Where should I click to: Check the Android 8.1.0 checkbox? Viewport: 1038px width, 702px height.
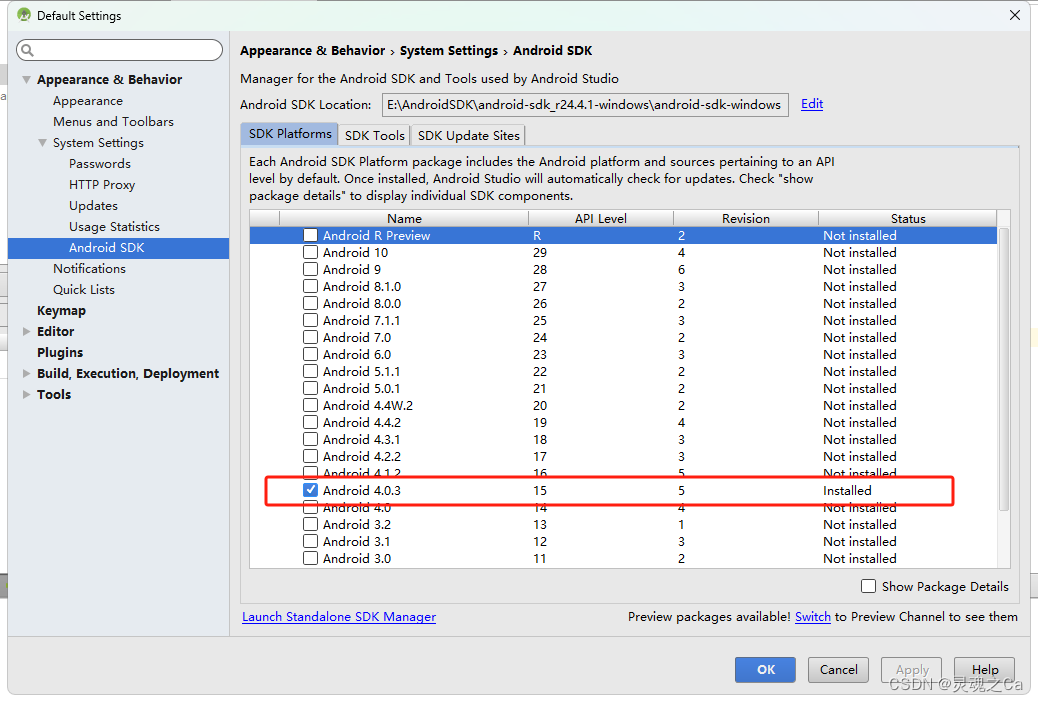(310, 286)
